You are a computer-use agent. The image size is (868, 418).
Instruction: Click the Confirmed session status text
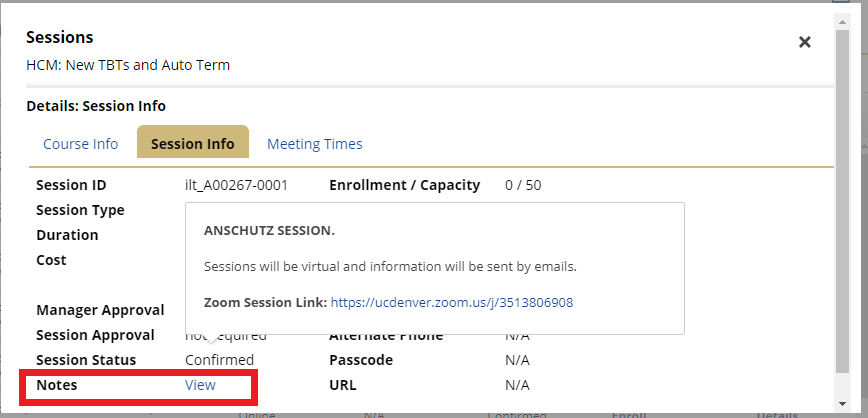pyautogui.click(x=219, y=360)
